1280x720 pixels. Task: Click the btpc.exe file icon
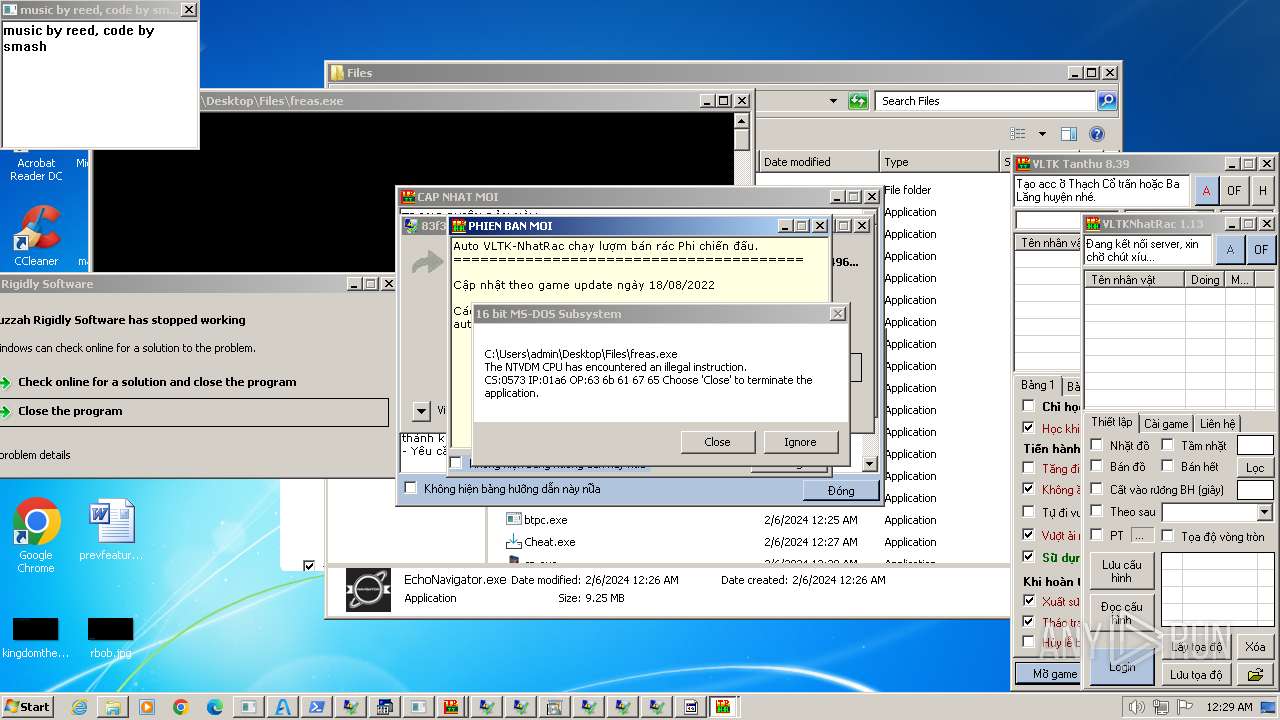coord(514,520)
